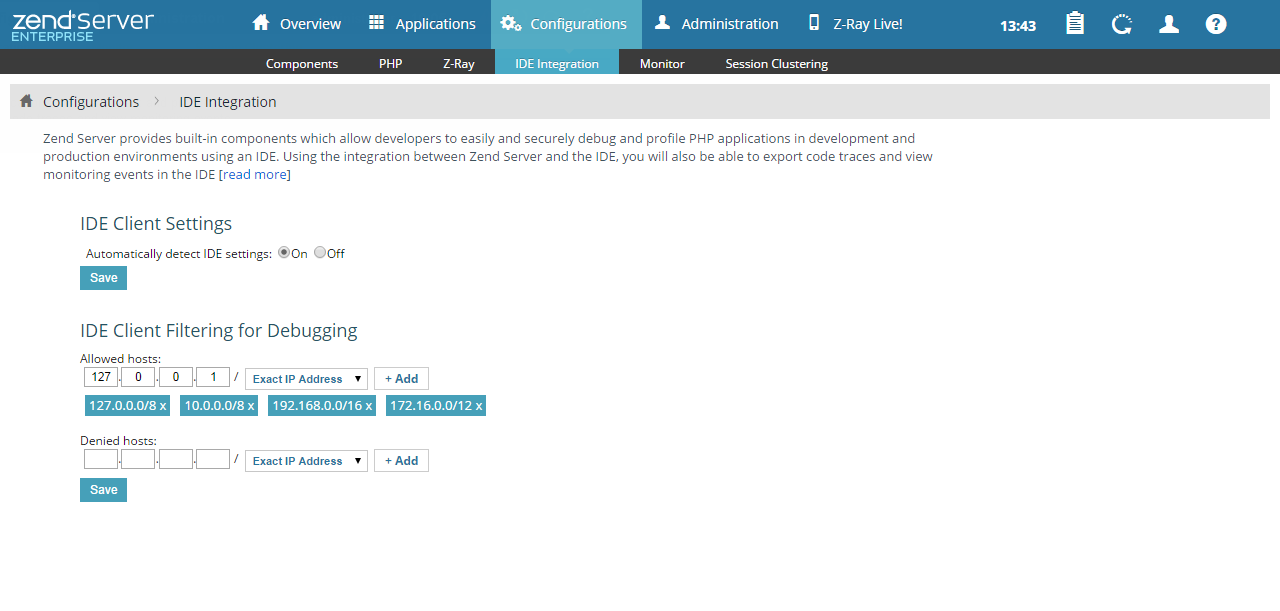Click Save under IDE Client Settings
1280x611 pixels.
click(x=103, y=278)
